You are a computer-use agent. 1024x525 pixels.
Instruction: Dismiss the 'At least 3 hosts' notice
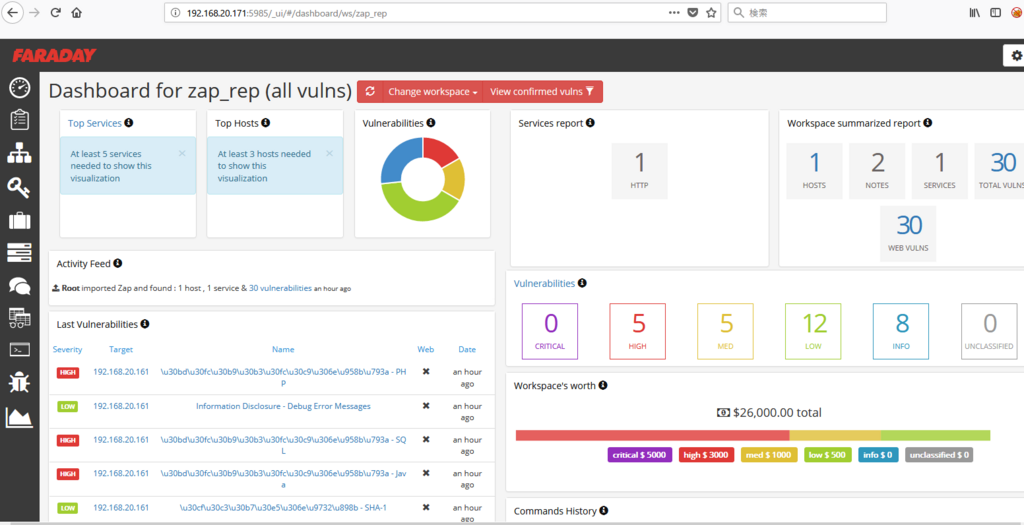point(329,153)
